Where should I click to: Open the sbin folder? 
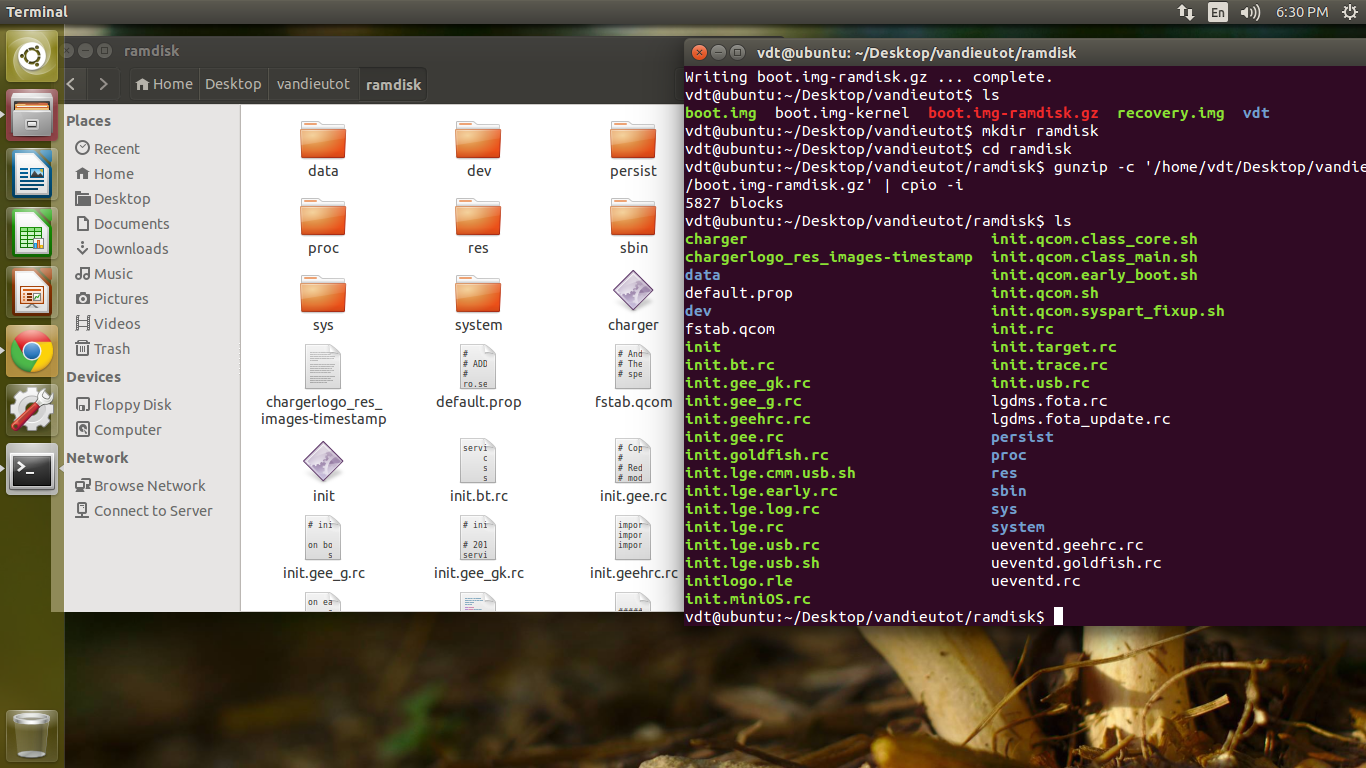pos(633,218)
